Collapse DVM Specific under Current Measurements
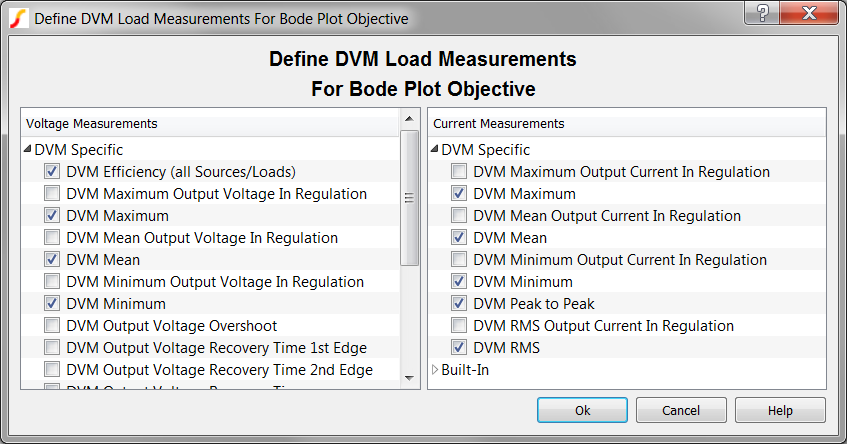Viewport: 847px width, 444px height. (435, 150)
